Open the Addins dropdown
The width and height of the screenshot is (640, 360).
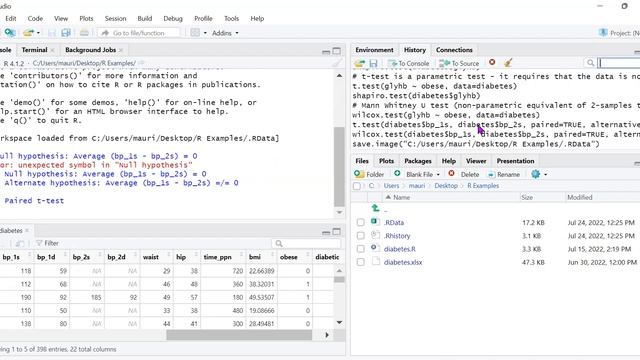point(225,33)
